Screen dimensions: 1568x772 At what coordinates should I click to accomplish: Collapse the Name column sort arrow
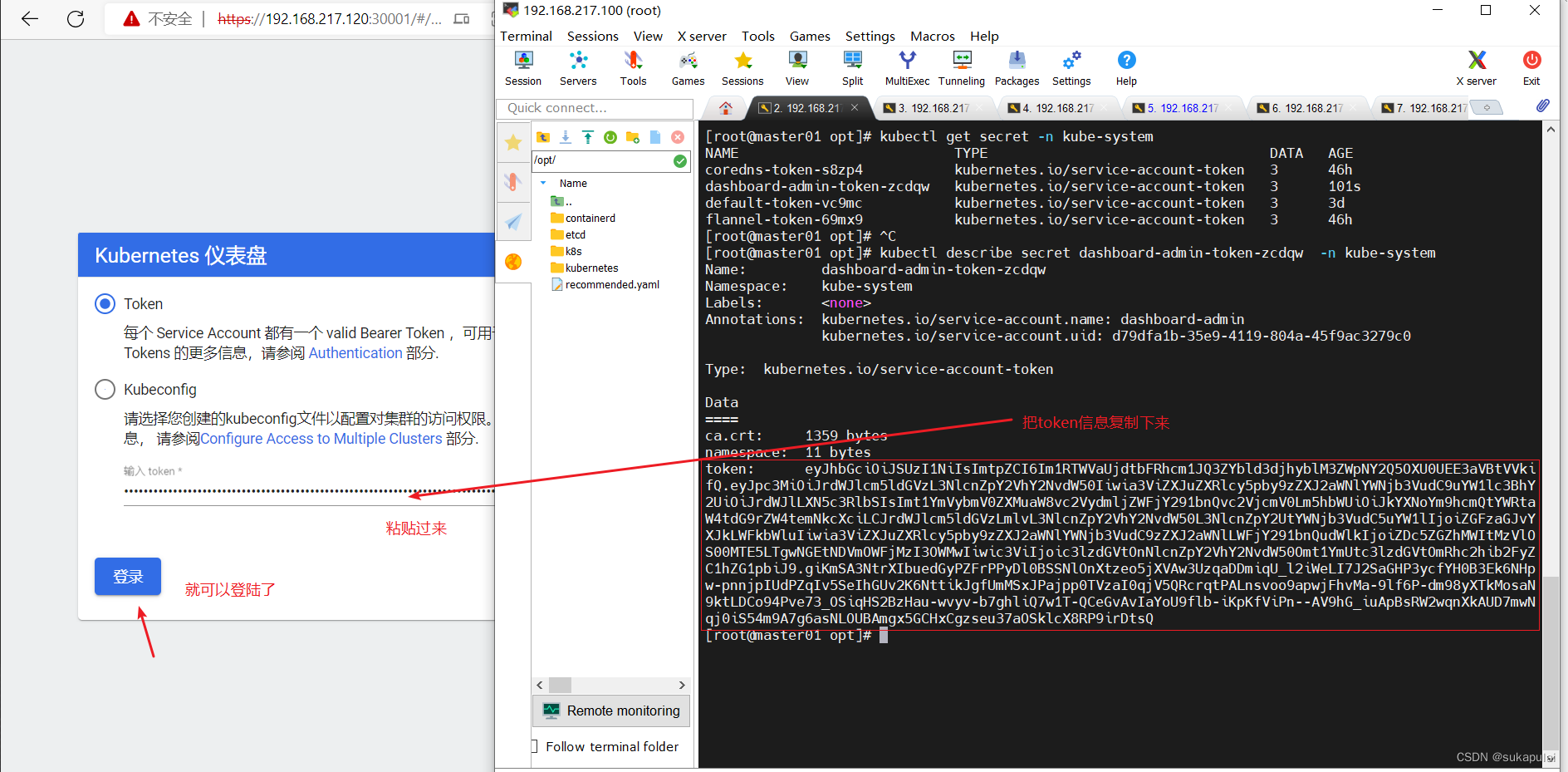[543, 183]
